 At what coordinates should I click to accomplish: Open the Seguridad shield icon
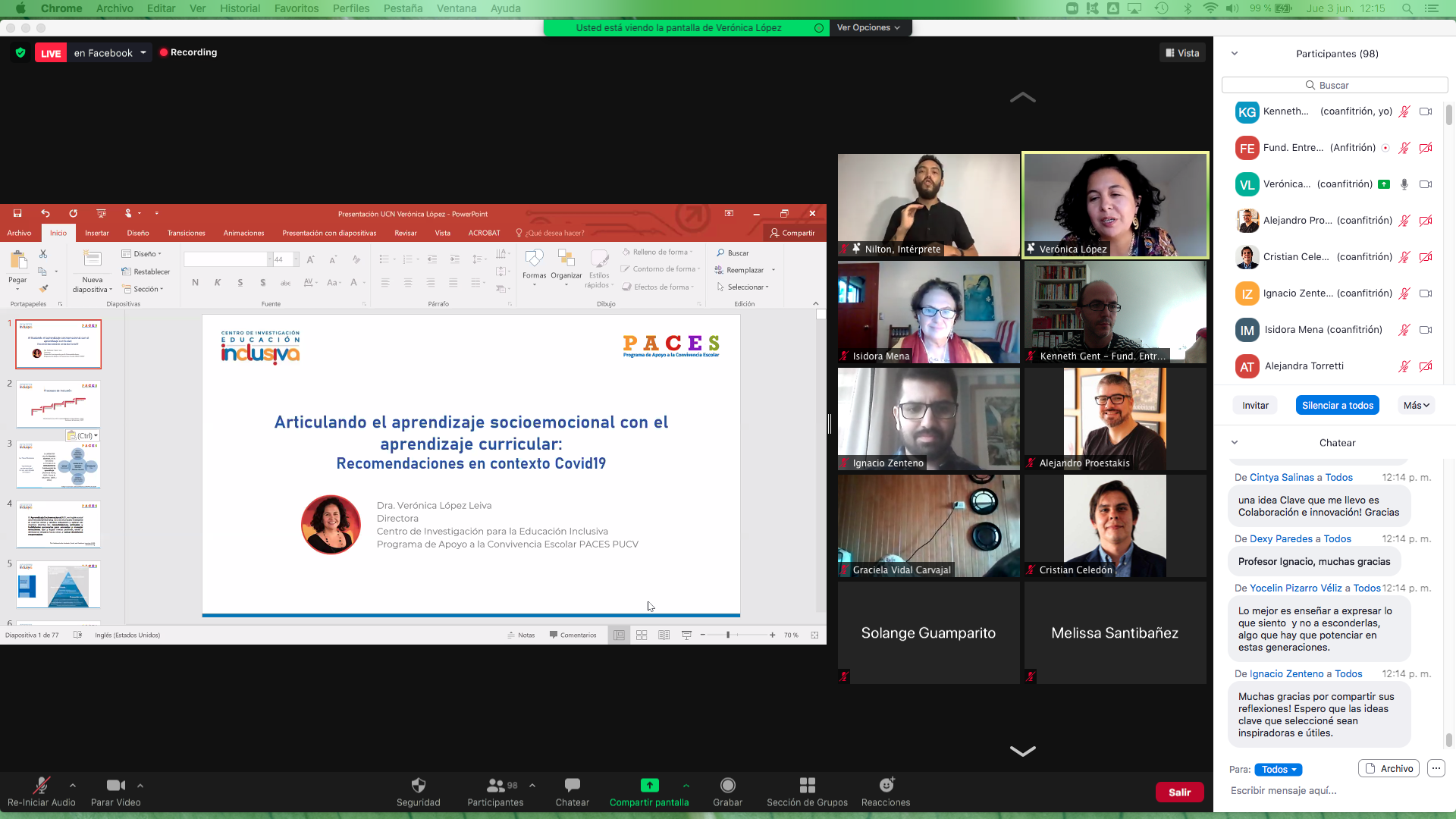click(x=418, y=786)
